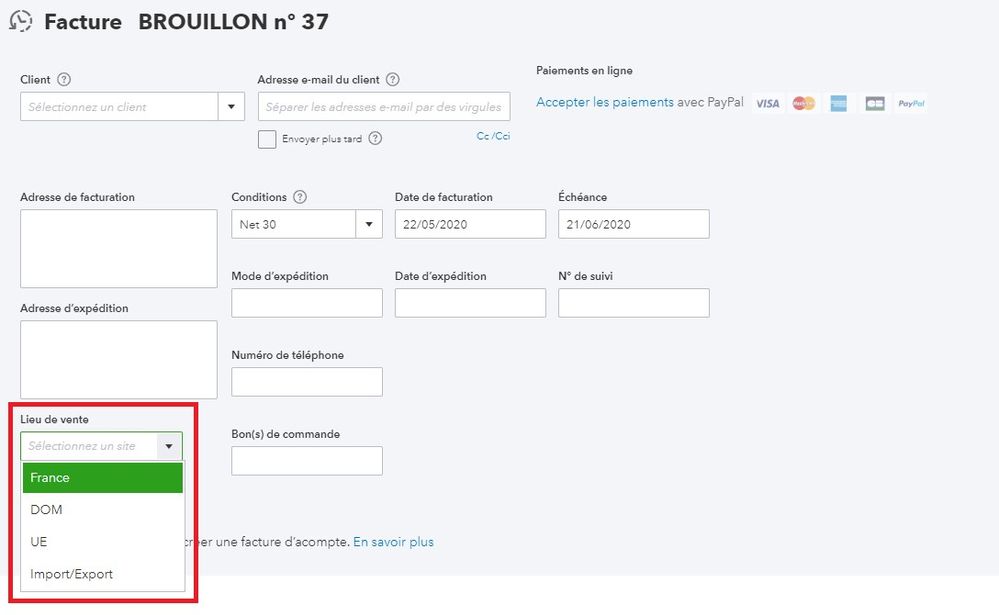Toggle the Lieu de vente dropdown arrow
The image size is (999, 615).
tap(170, 446)
